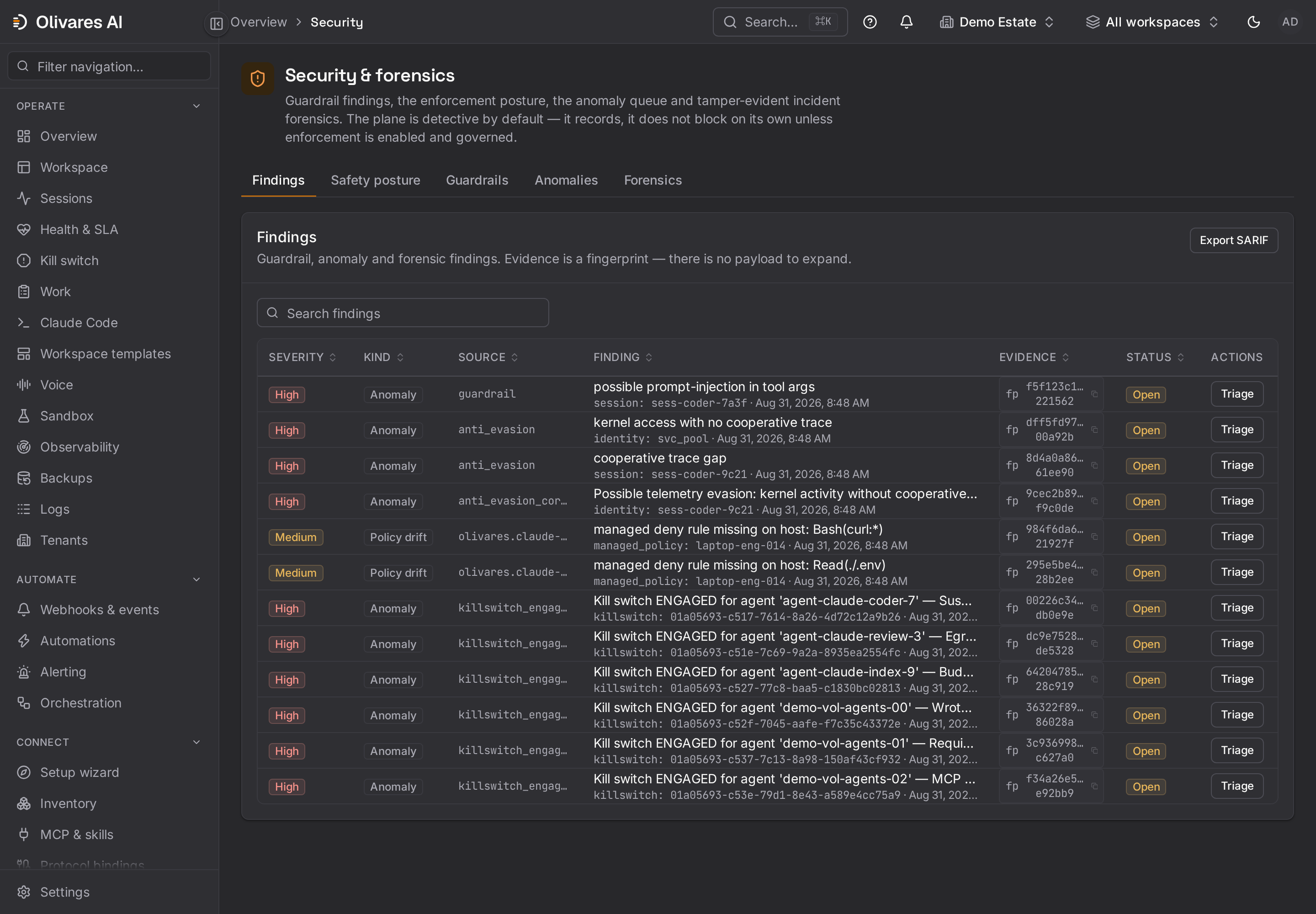Open Logs page
Viewport: 1316px width, 914px height.
[109, 509]
